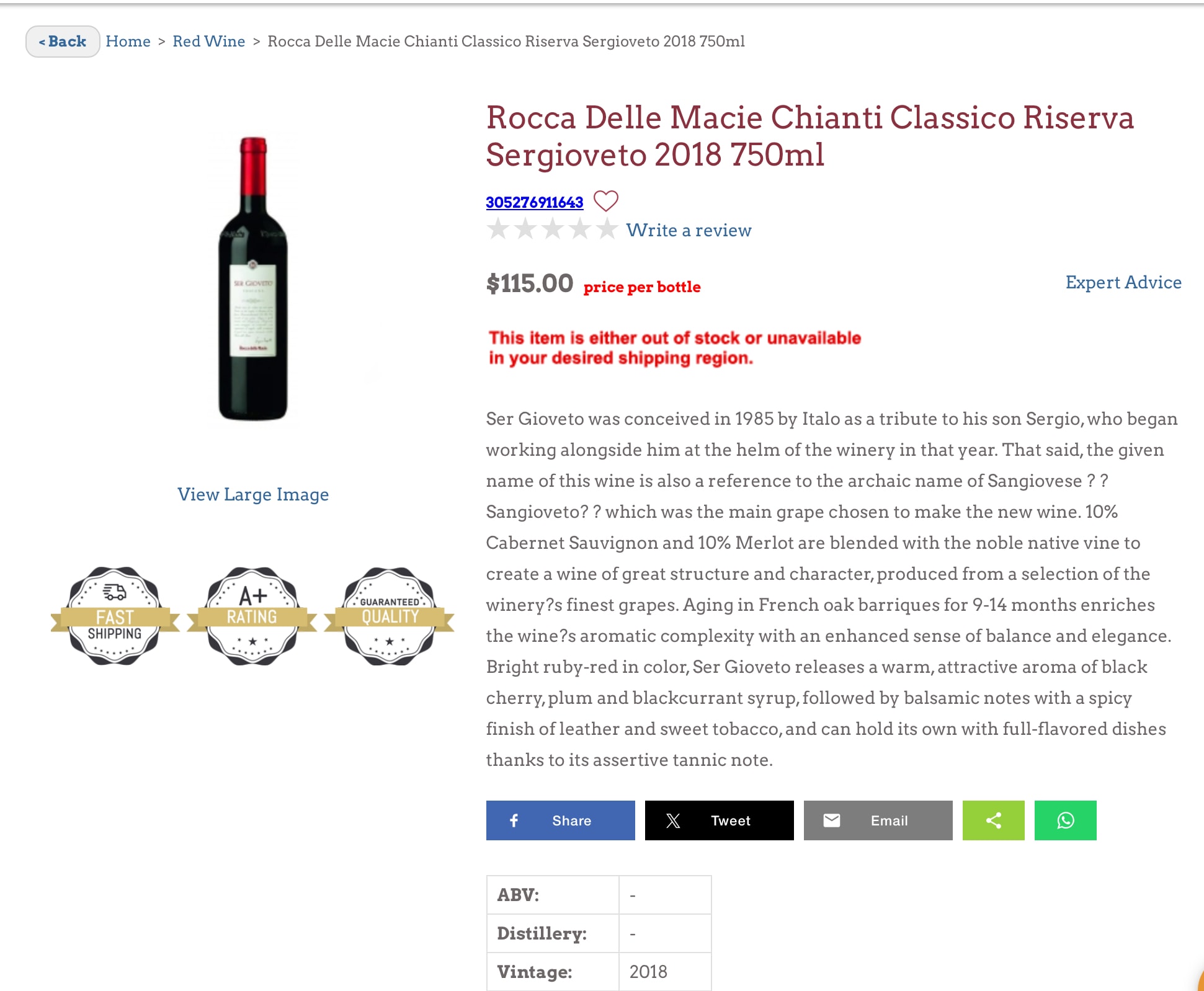Click the WhatsApp share icon
The width and height of the screenshot is (1204, 991).
[1065, 820]
